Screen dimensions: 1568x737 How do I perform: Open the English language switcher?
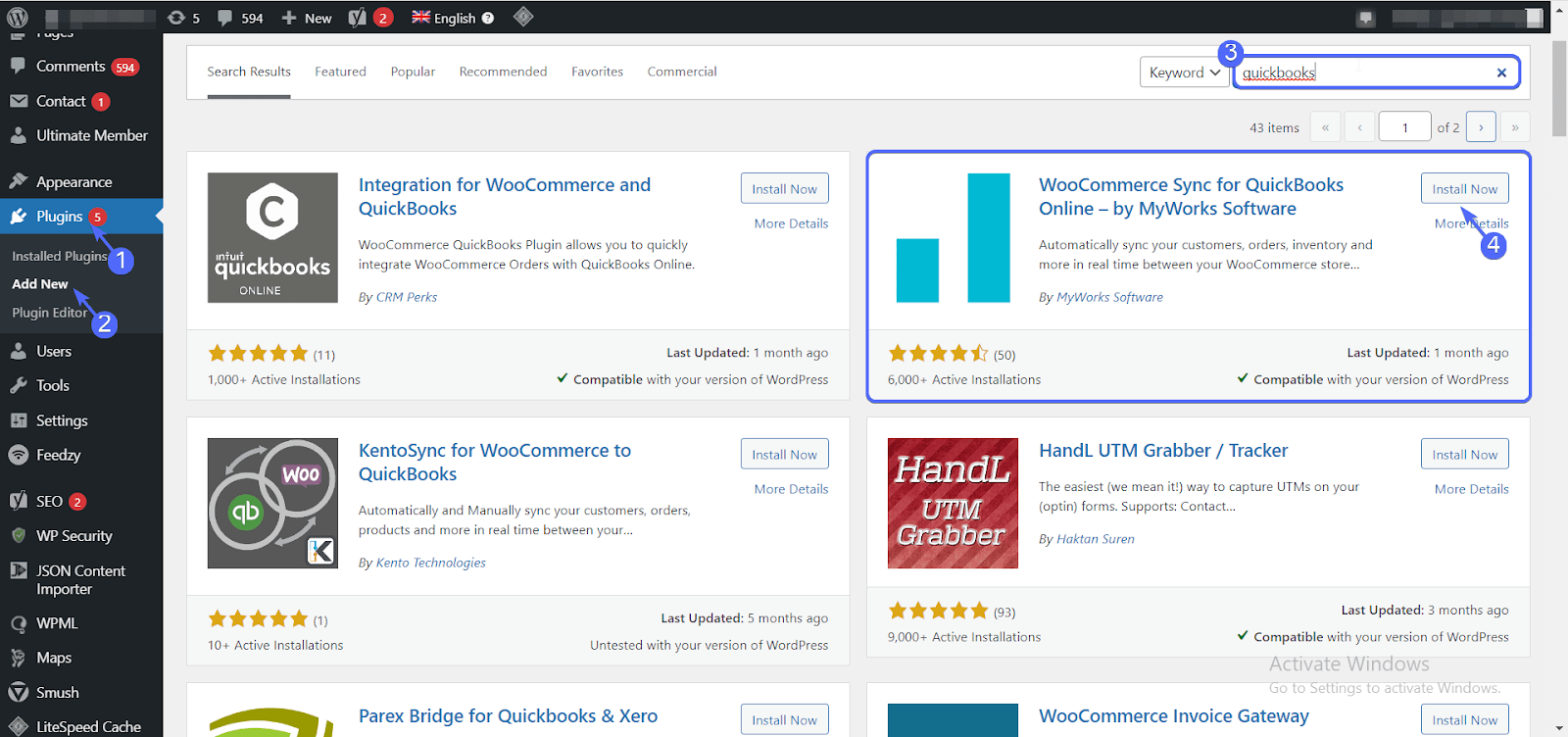click(x=443, y=18)
